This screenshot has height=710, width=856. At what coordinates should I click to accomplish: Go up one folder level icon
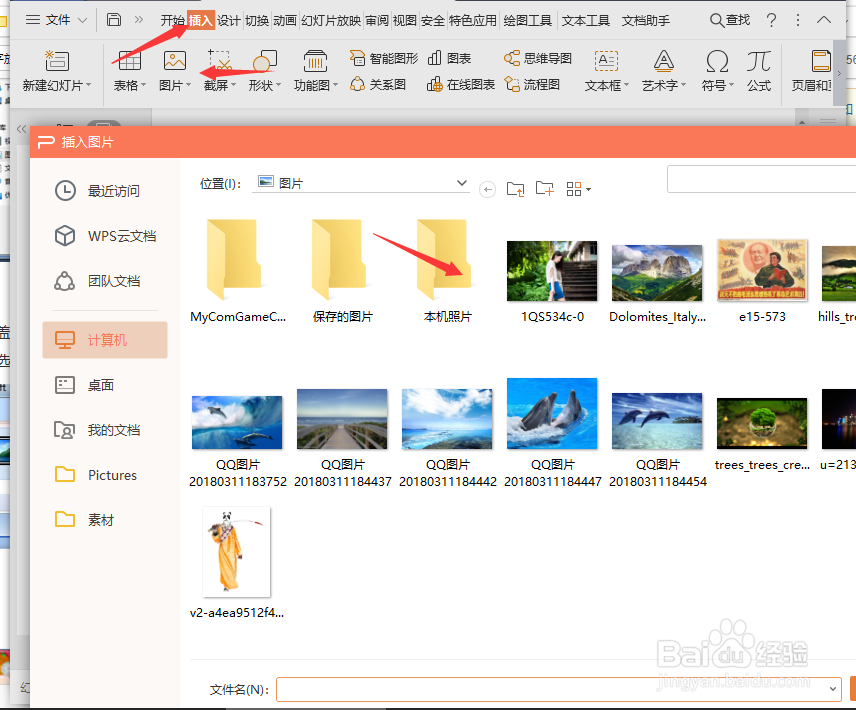[515, 189]
